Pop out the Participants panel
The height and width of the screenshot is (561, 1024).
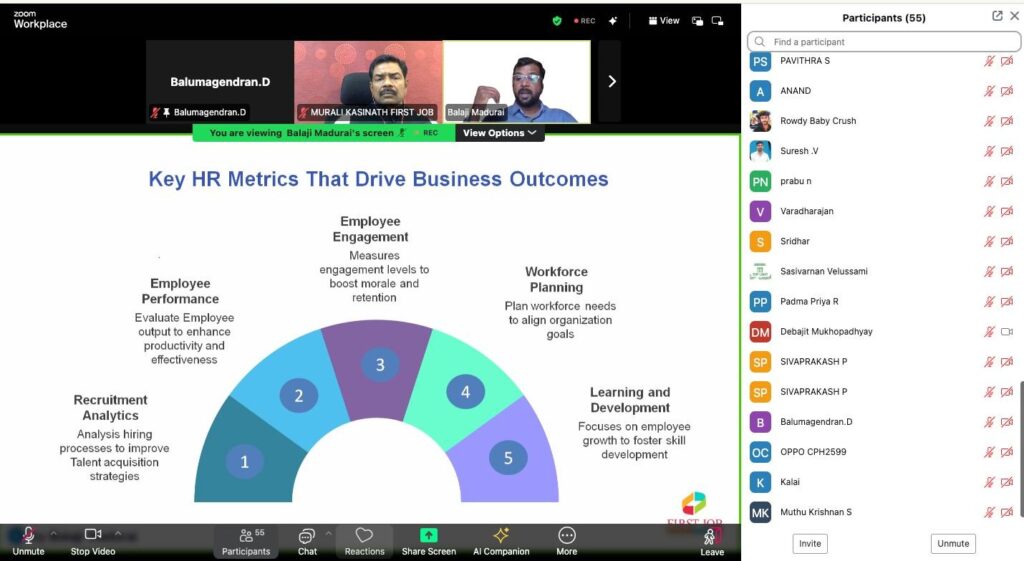pyautogui.click(x=997, y=16)
